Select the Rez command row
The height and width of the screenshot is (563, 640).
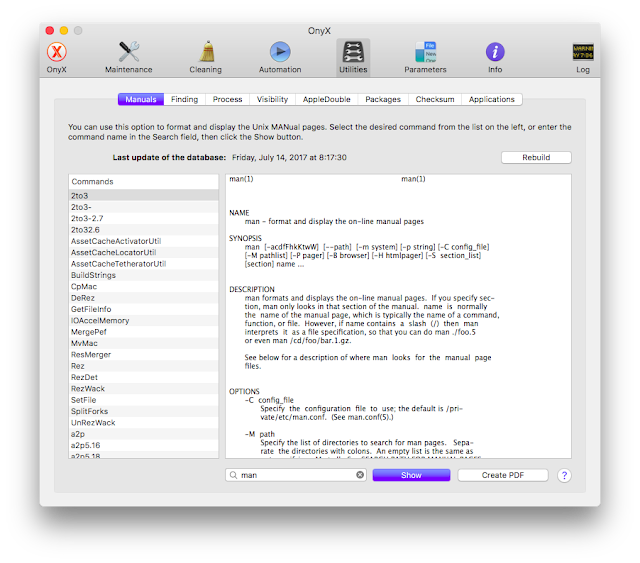coord(143,366)
